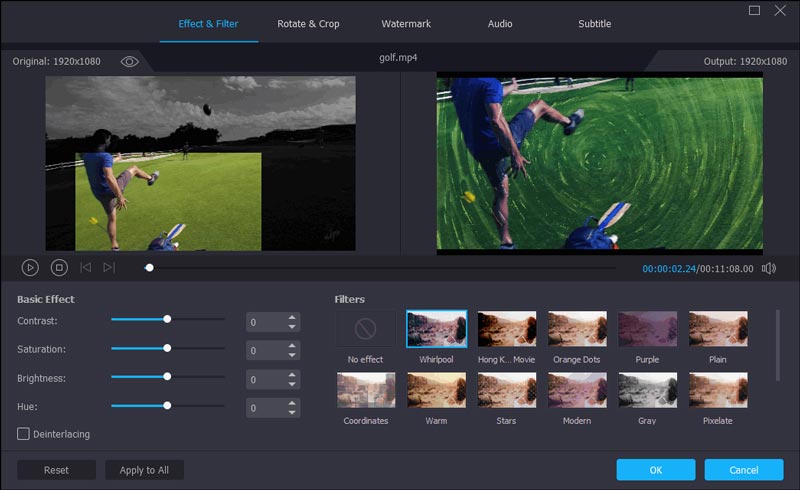Jump to previous frame
800x490 pixels.
pyautogui.click(x=85, y=267)
